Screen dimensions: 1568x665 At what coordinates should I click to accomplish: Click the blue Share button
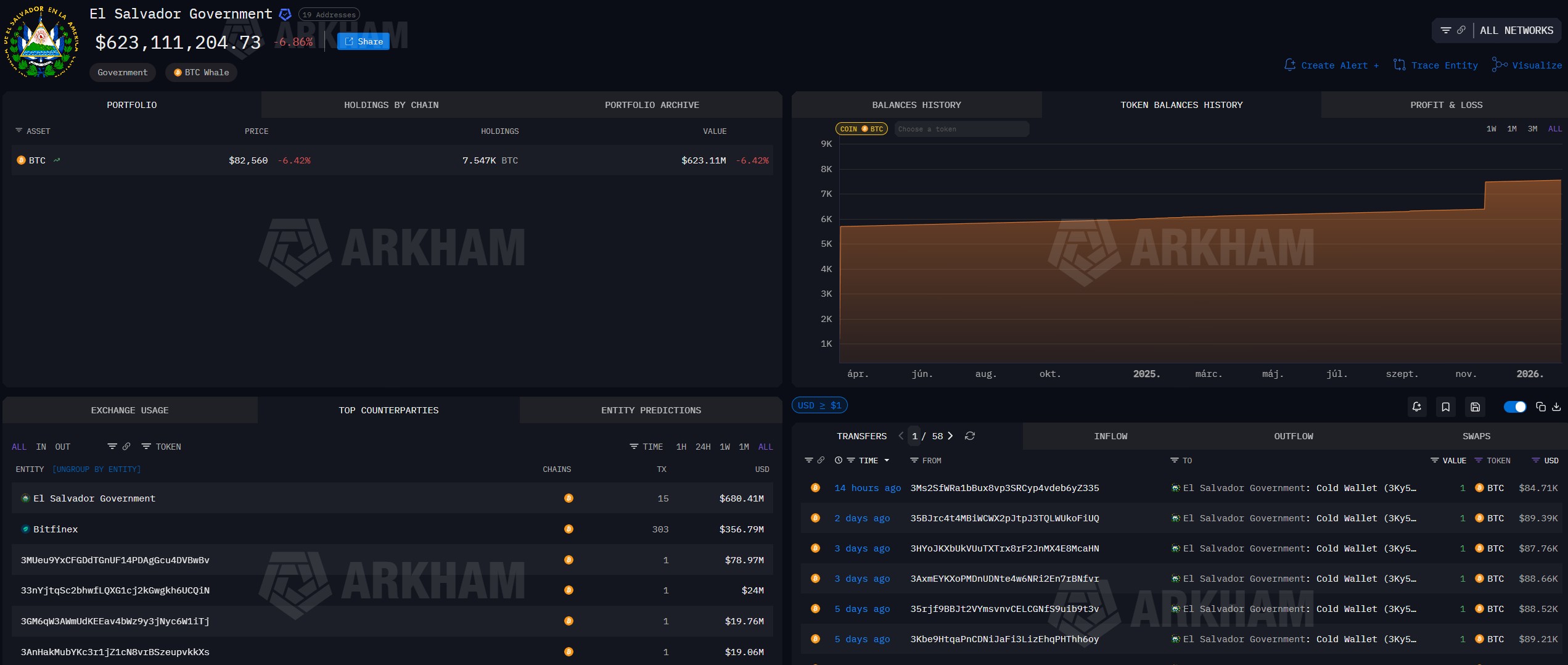363,41
